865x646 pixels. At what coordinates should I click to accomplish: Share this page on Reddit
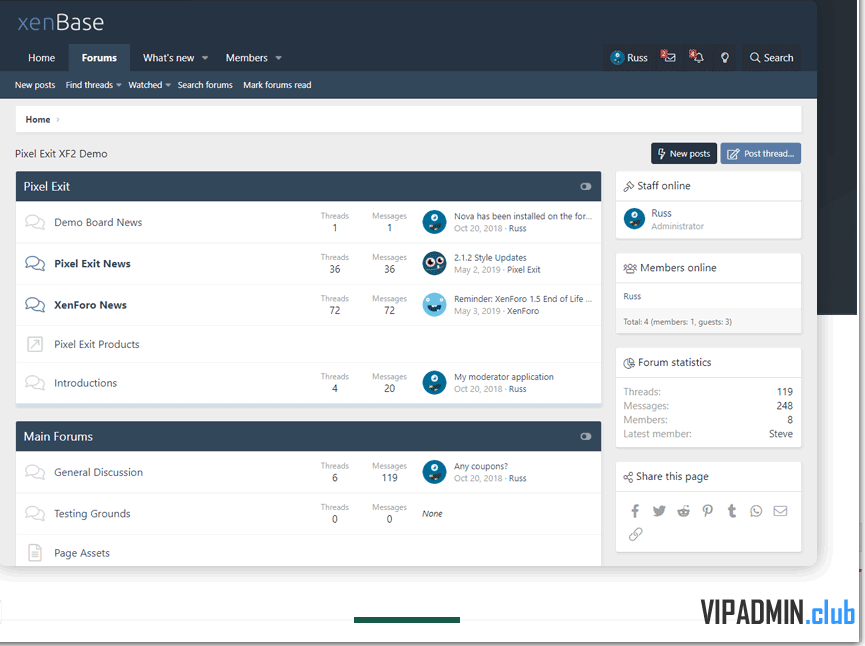click(684, 511)
